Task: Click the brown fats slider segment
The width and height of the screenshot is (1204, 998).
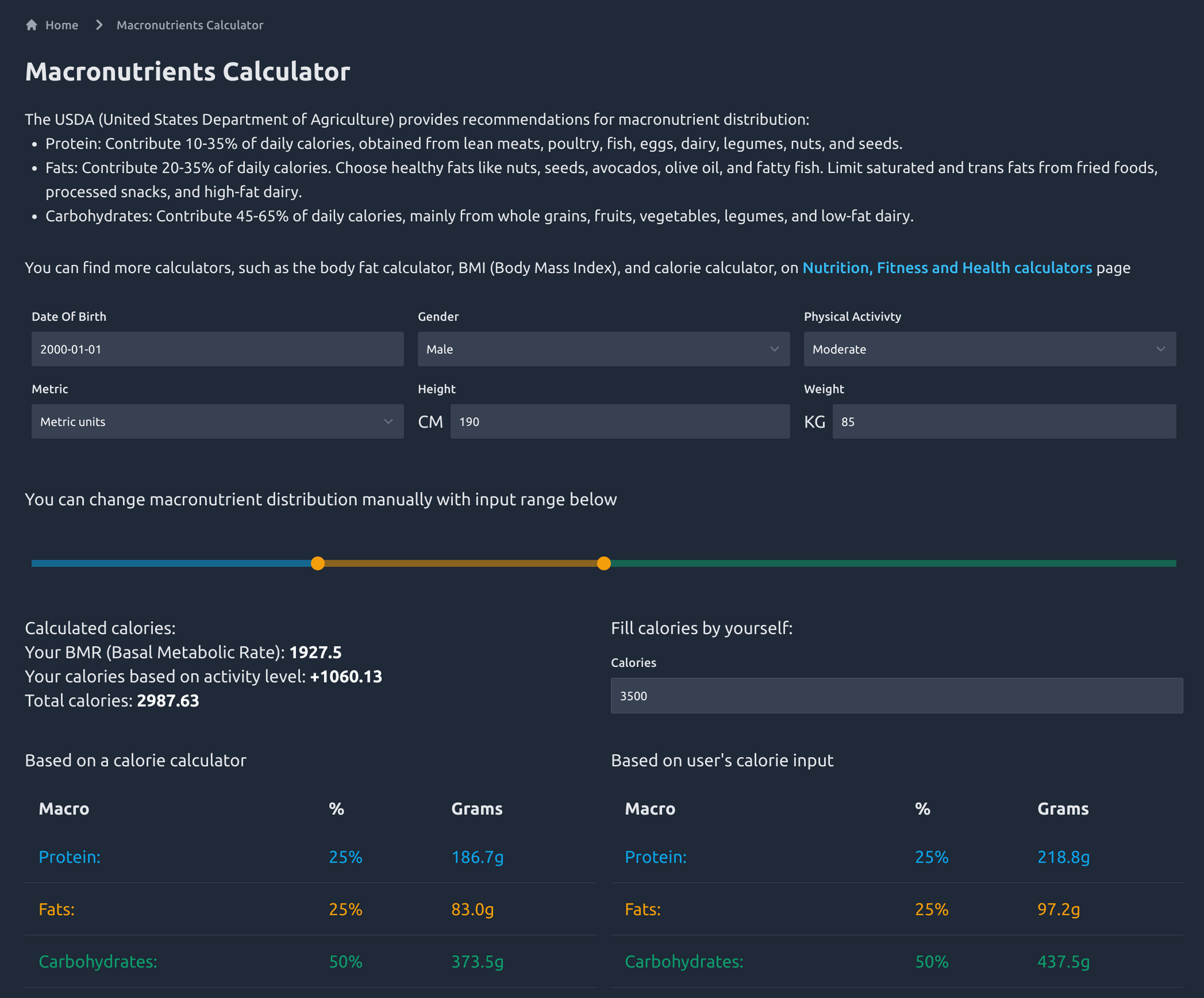Action: 460,563
